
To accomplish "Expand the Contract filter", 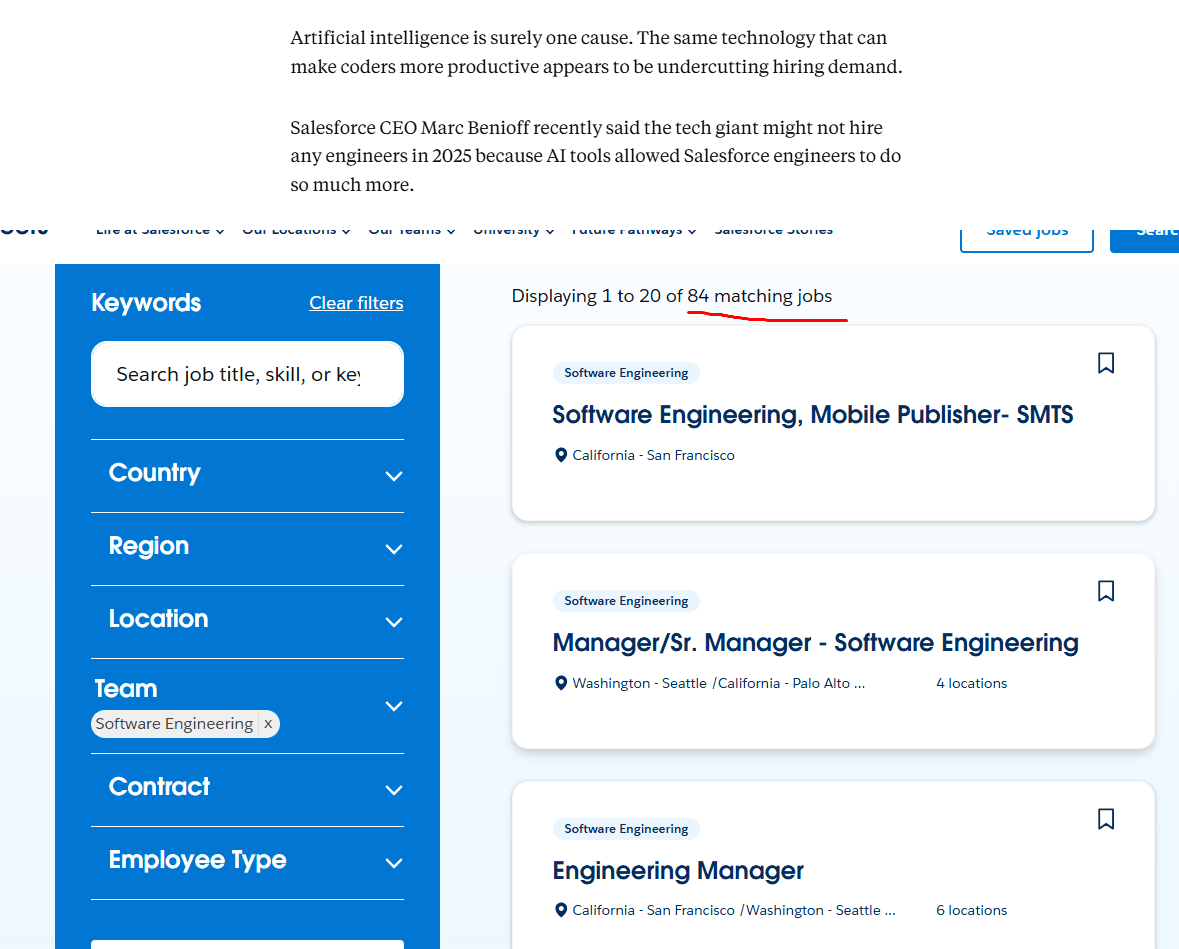I will coord(393,790).
